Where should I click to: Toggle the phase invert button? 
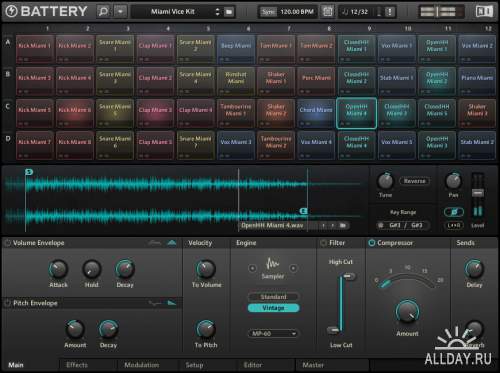(454, 212)
